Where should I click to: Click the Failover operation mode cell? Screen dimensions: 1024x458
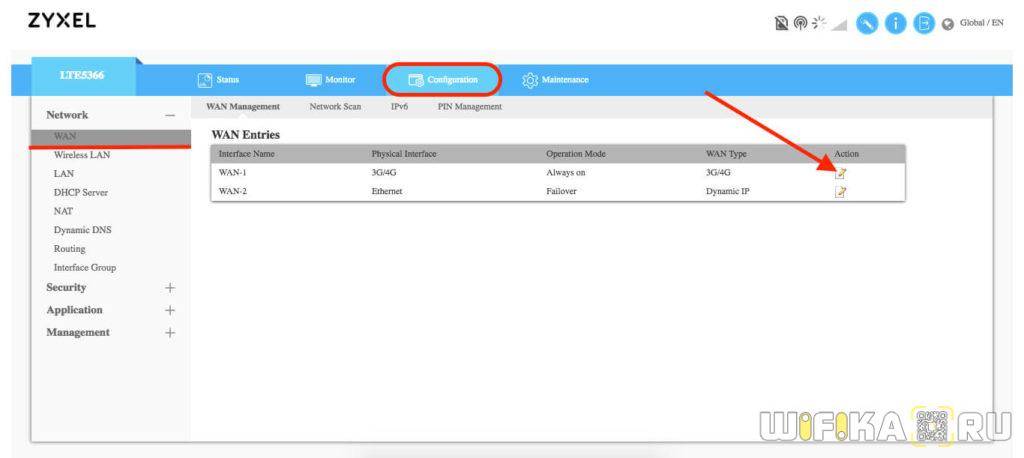pyautogui.click(x=562, y=191)
